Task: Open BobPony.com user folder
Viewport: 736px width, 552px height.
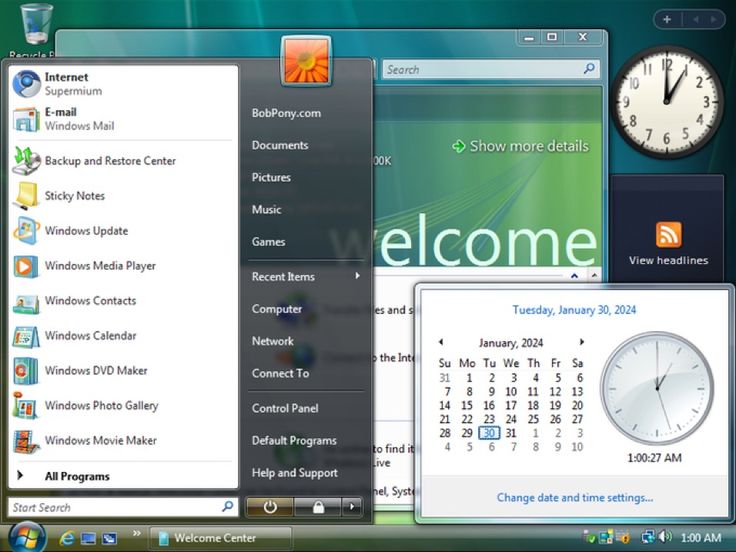Action: 286,113
